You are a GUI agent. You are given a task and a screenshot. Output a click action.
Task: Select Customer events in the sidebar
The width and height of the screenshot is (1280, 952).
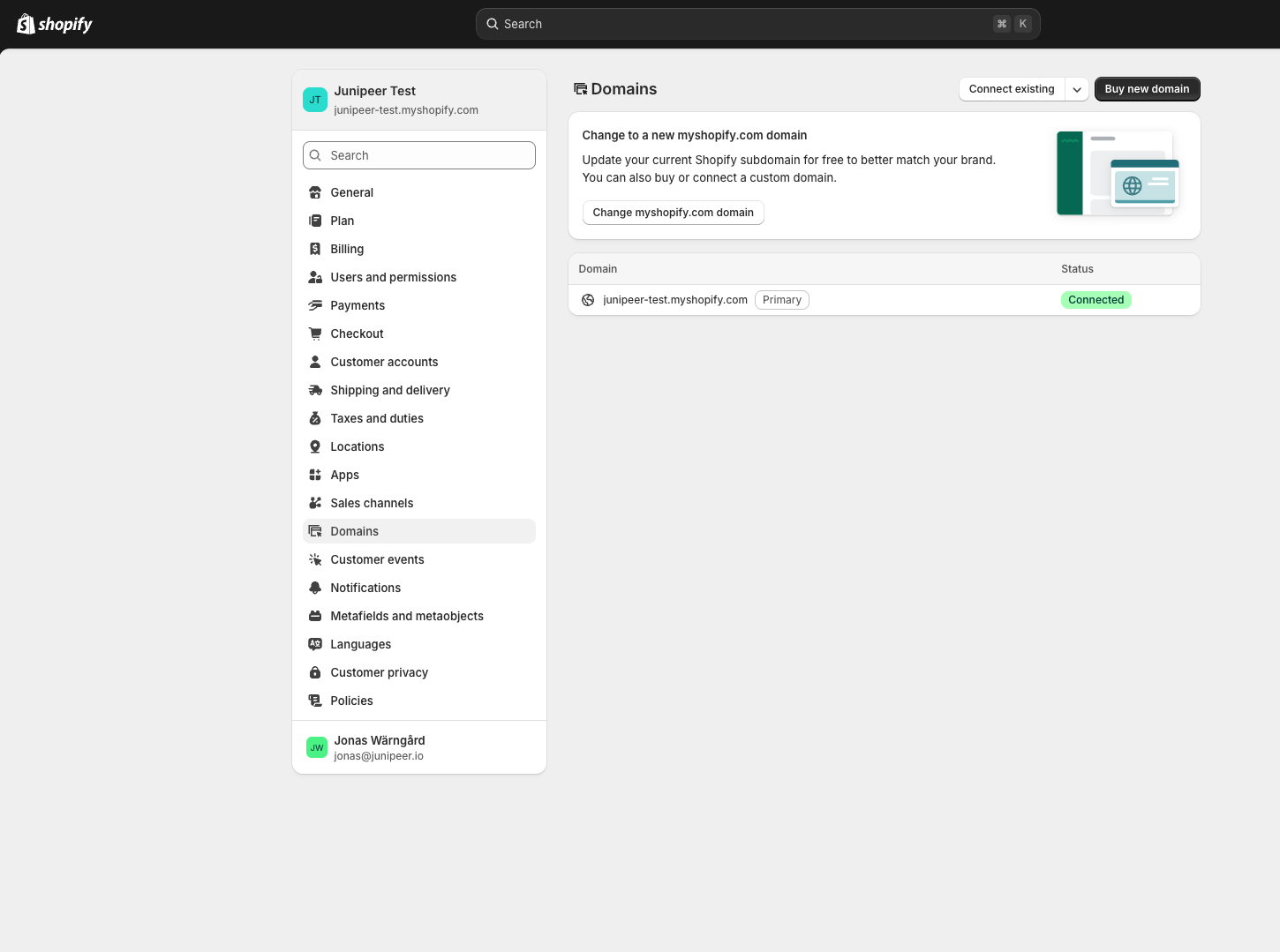pyautogui.click(x=419, y=559)
